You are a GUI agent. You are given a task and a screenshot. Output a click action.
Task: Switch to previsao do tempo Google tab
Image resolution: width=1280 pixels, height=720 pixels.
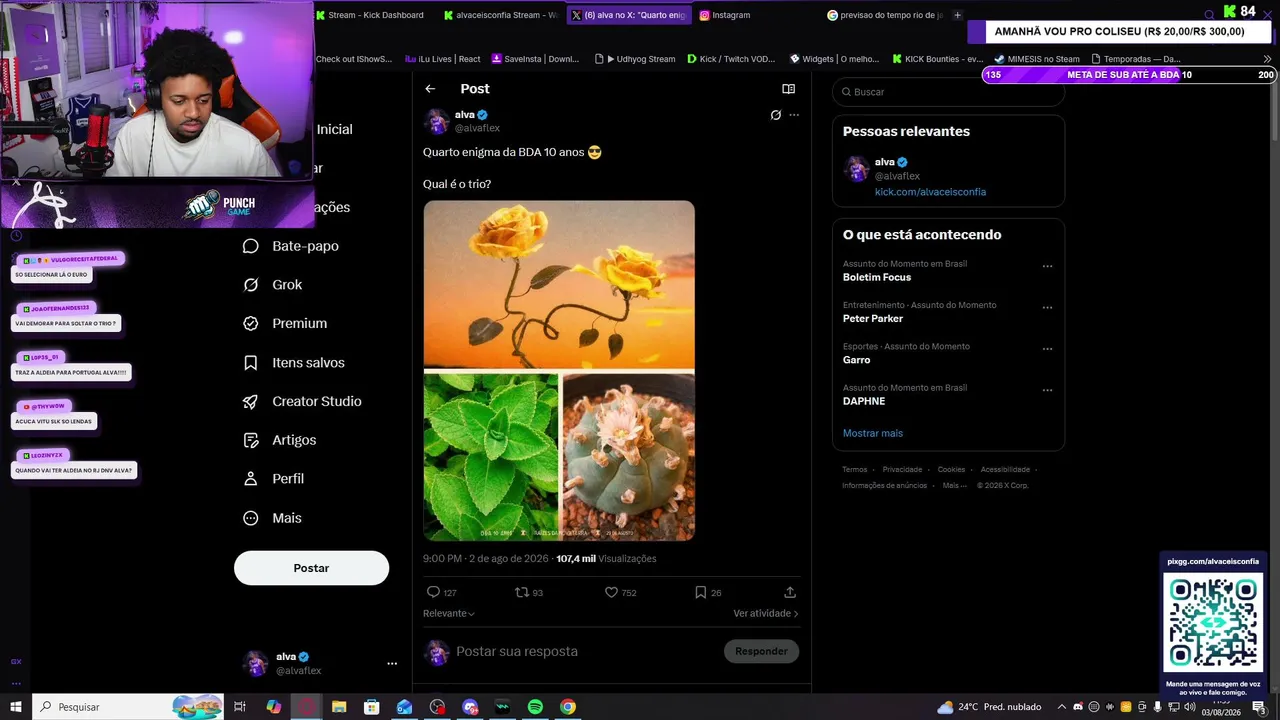click(885, 15)
